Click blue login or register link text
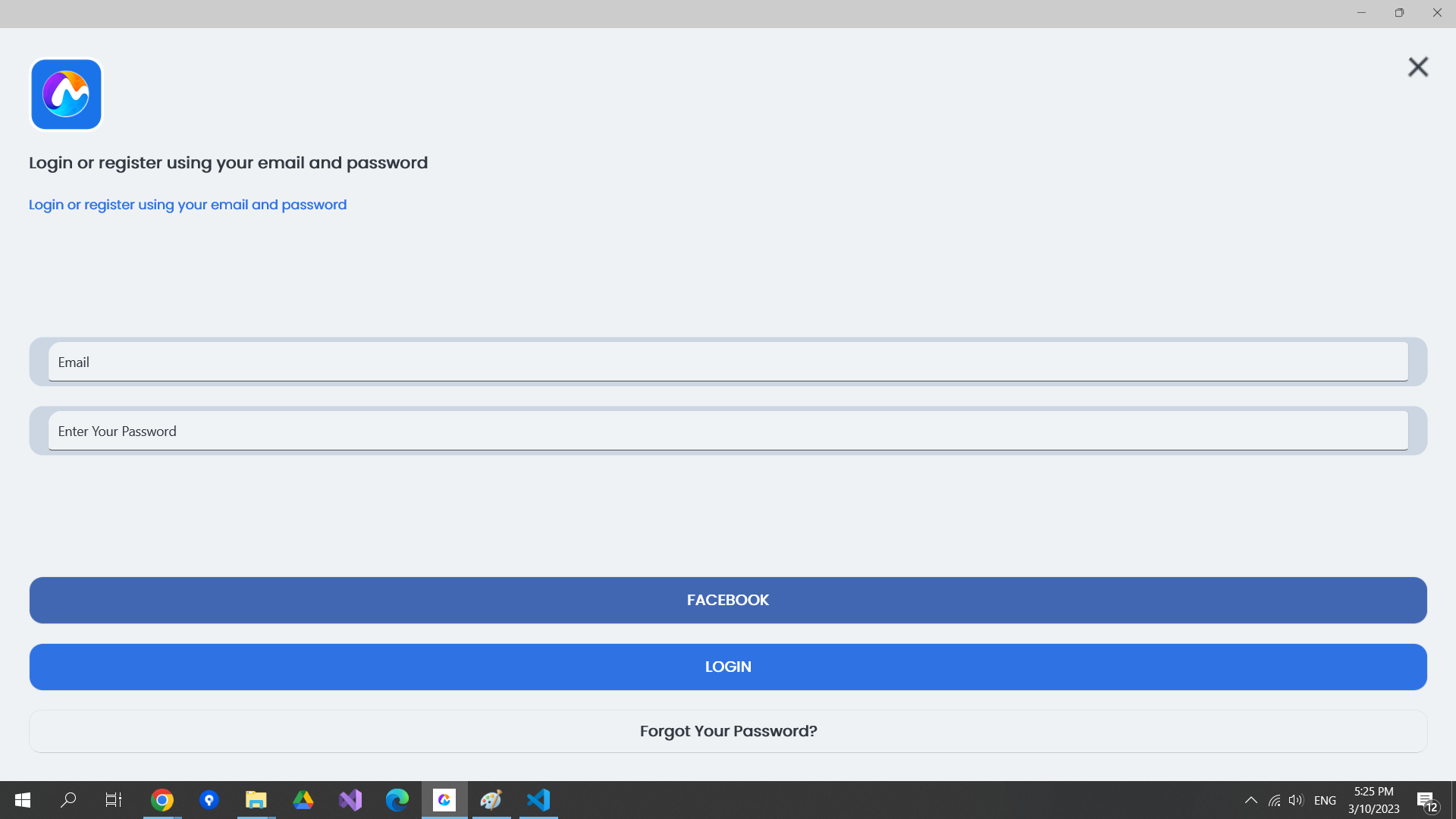 [187, 205]
